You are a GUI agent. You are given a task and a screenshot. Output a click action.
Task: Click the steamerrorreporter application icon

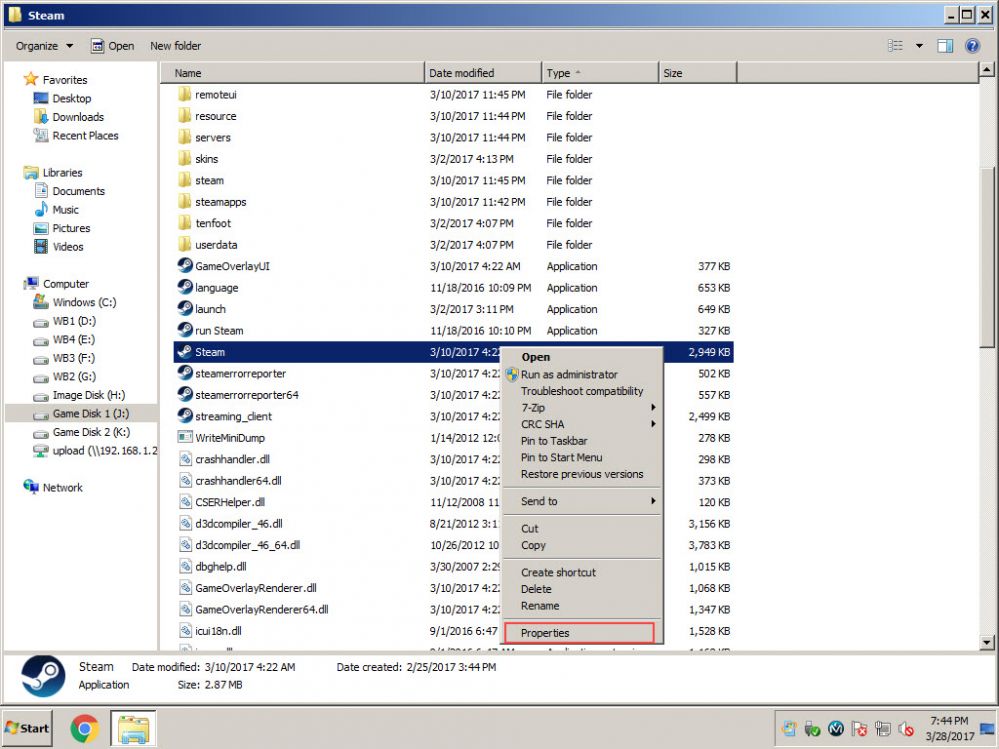(x=185, y=373)
